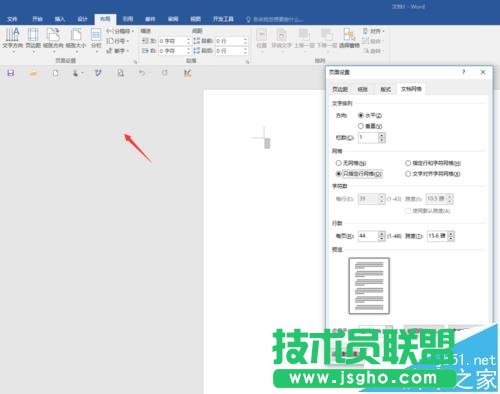The width and height of the screenshot is (500, 394).
Task: Decrease the 栏数 columns stepper value
Action: pos(382,140)
